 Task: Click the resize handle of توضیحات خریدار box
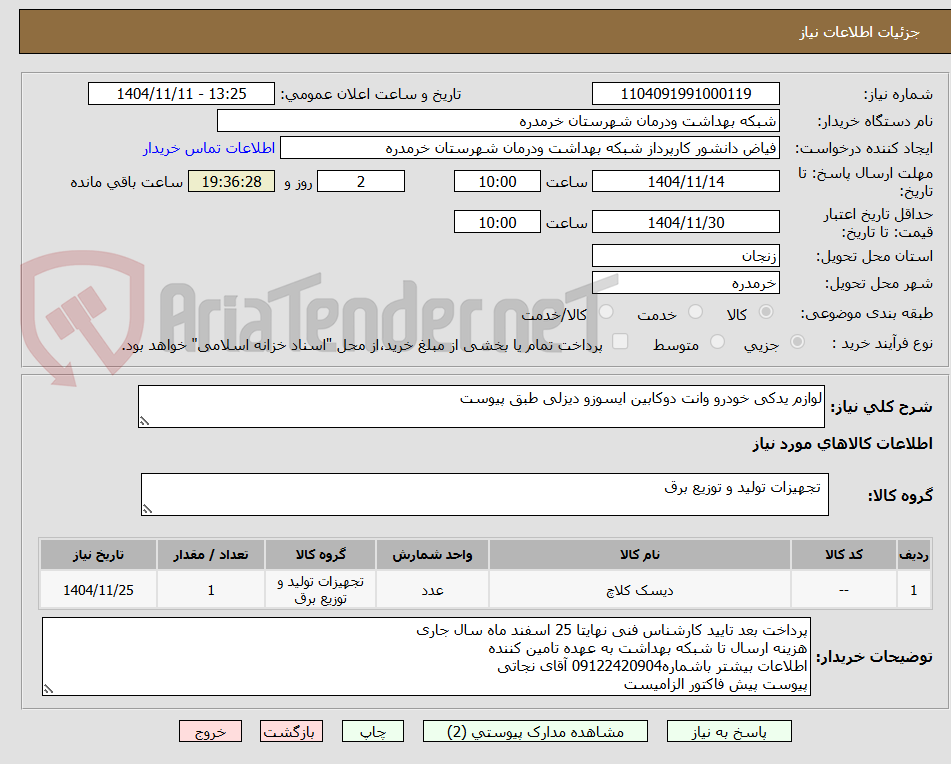(48, 689)
